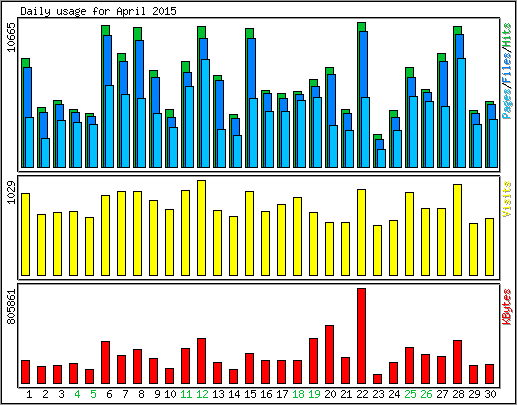The height and width of the screenshot is (405, 517).
Task: Click the cyan Pages bar for day 28
Action: (x=462, y=113)
